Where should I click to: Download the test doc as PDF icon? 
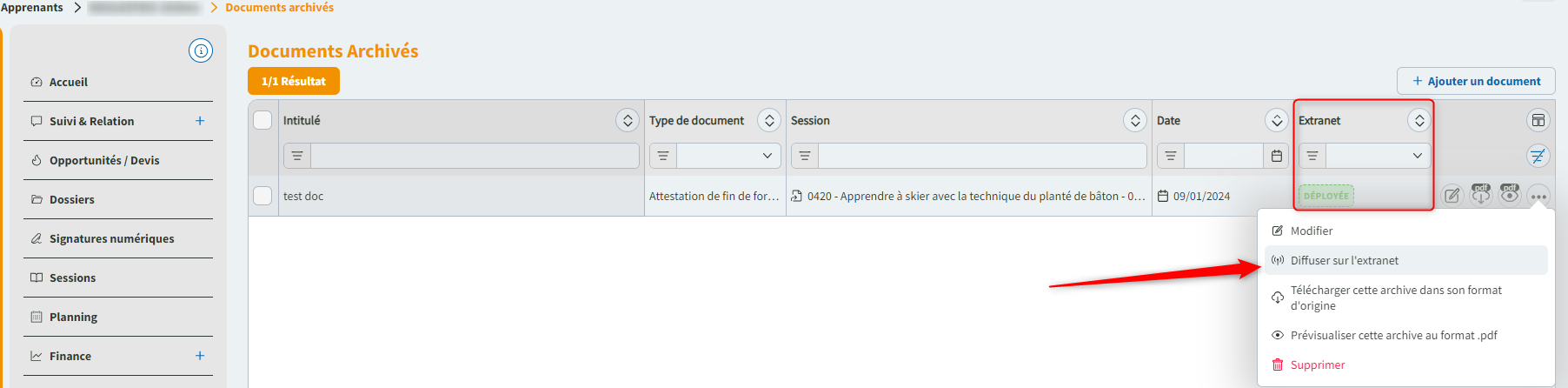click(x=1481, y=195)
